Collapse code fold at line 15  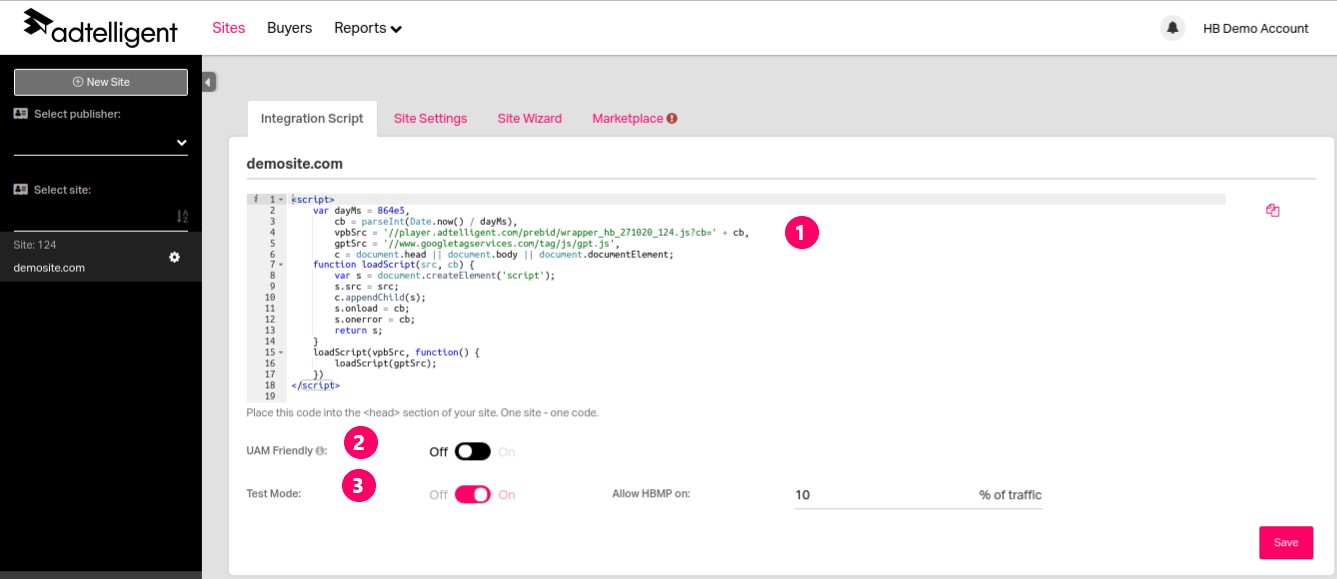(281, 352)
